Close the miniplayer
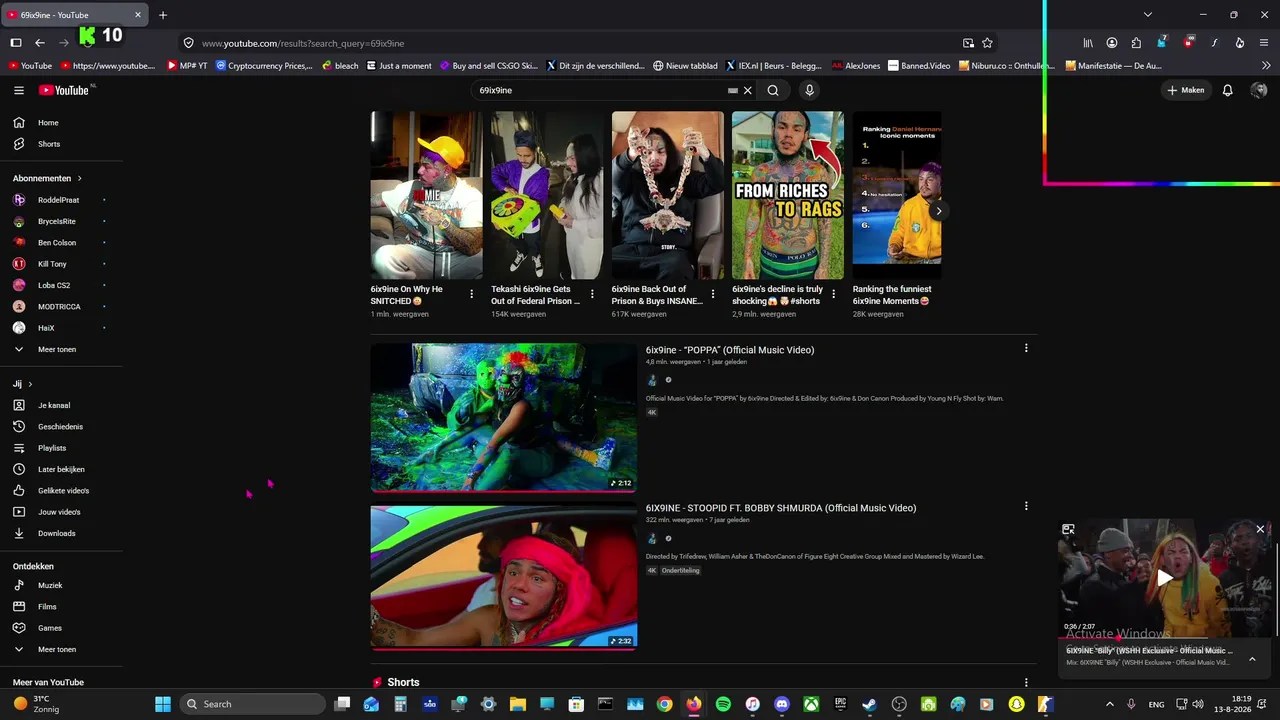Screen dimensions: 1280x720 [x=1260, y=529]
